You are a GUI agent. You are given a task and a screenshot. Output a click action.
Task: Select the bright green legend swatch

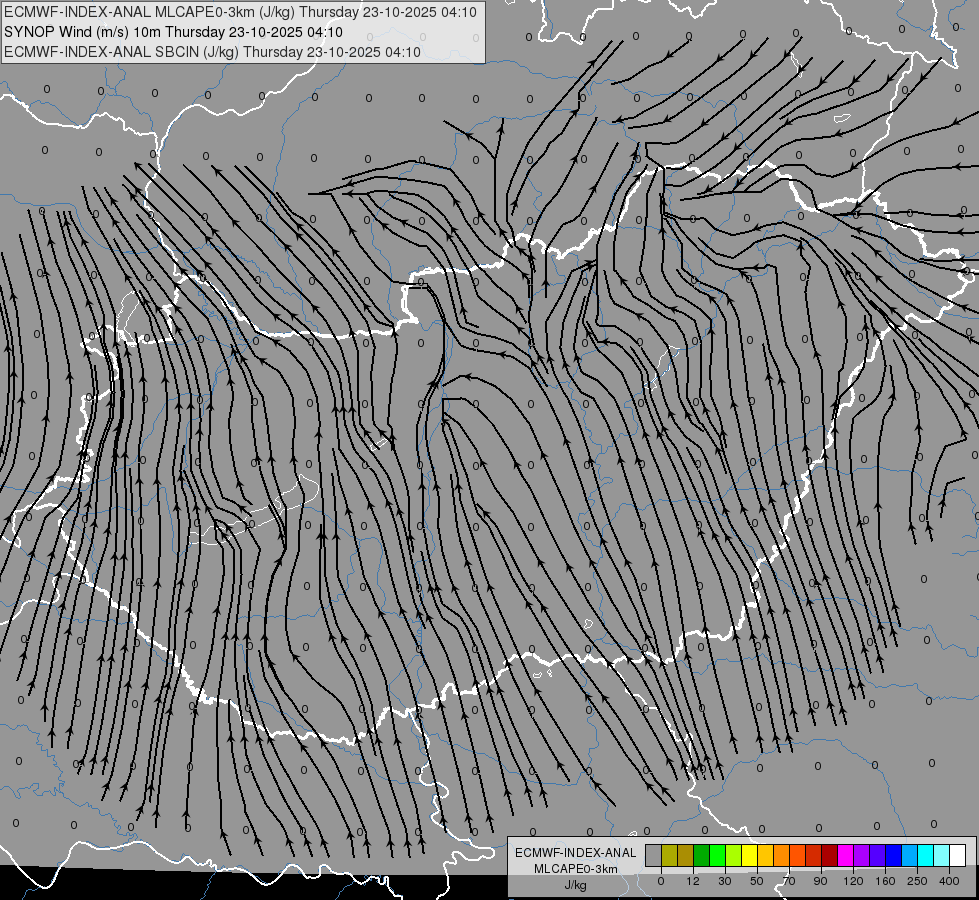tap(717, 855)
